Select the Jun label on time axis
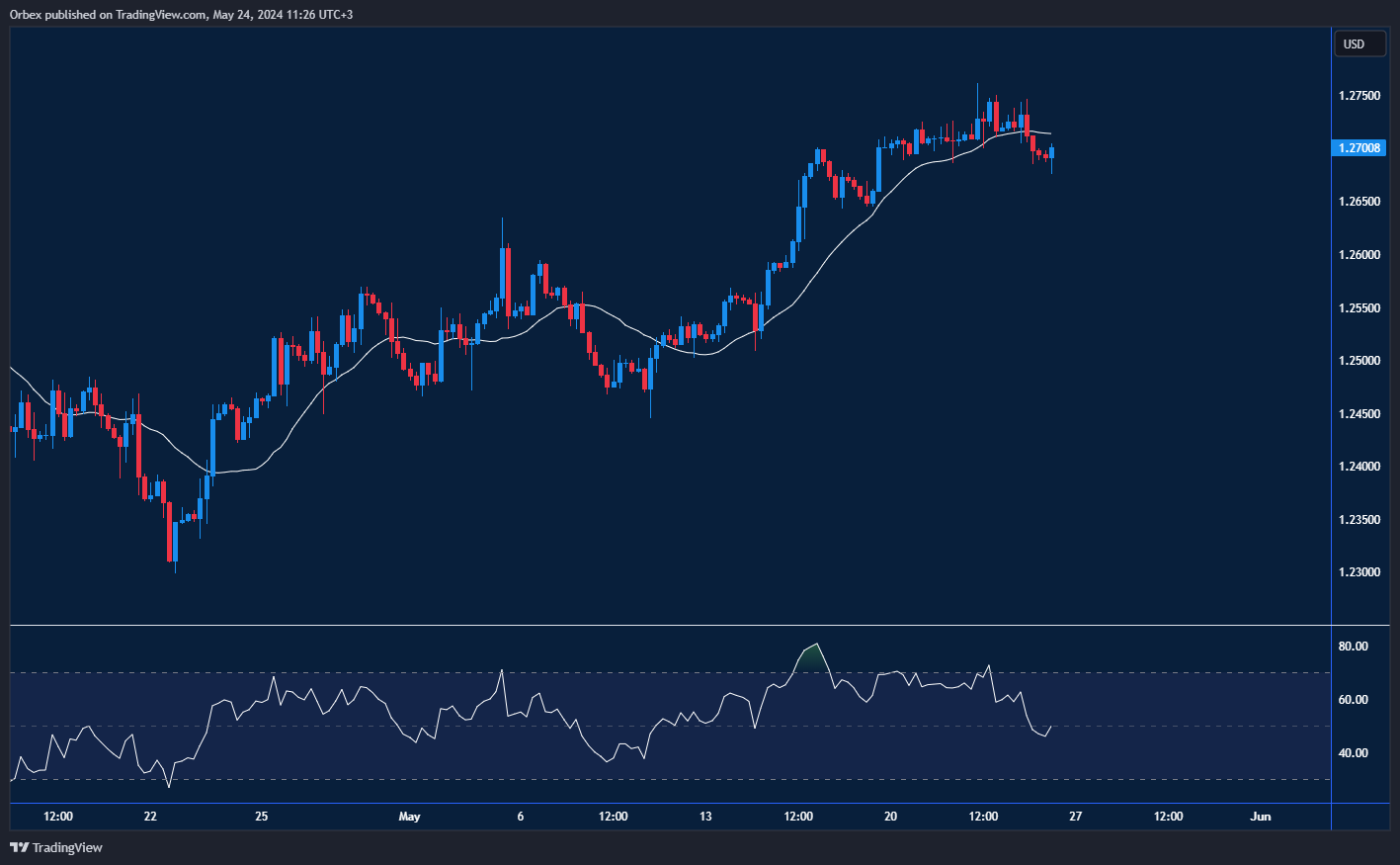 [x=1260, y=817]
